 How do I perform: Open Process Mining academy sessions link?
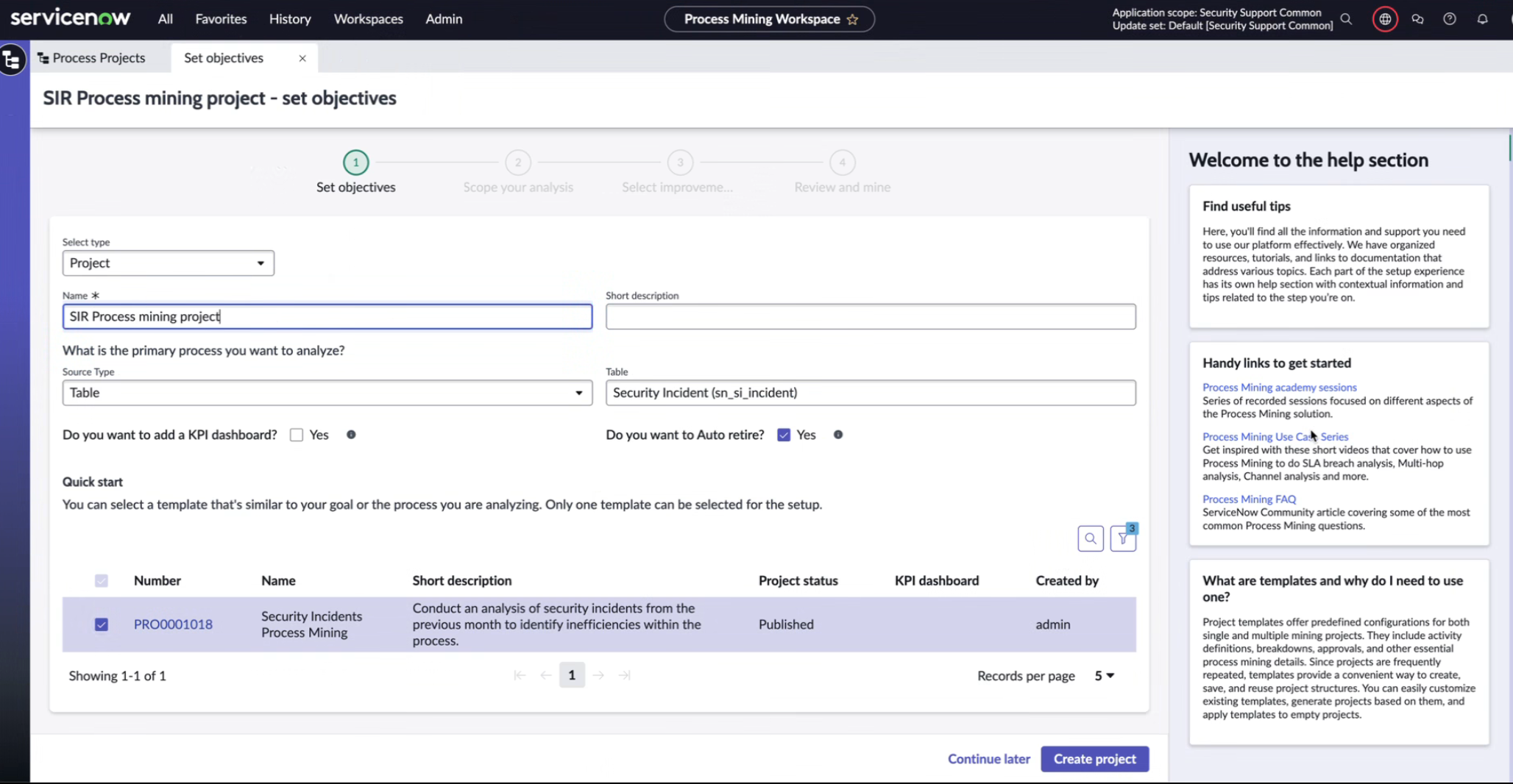[x=1279, y=387]
